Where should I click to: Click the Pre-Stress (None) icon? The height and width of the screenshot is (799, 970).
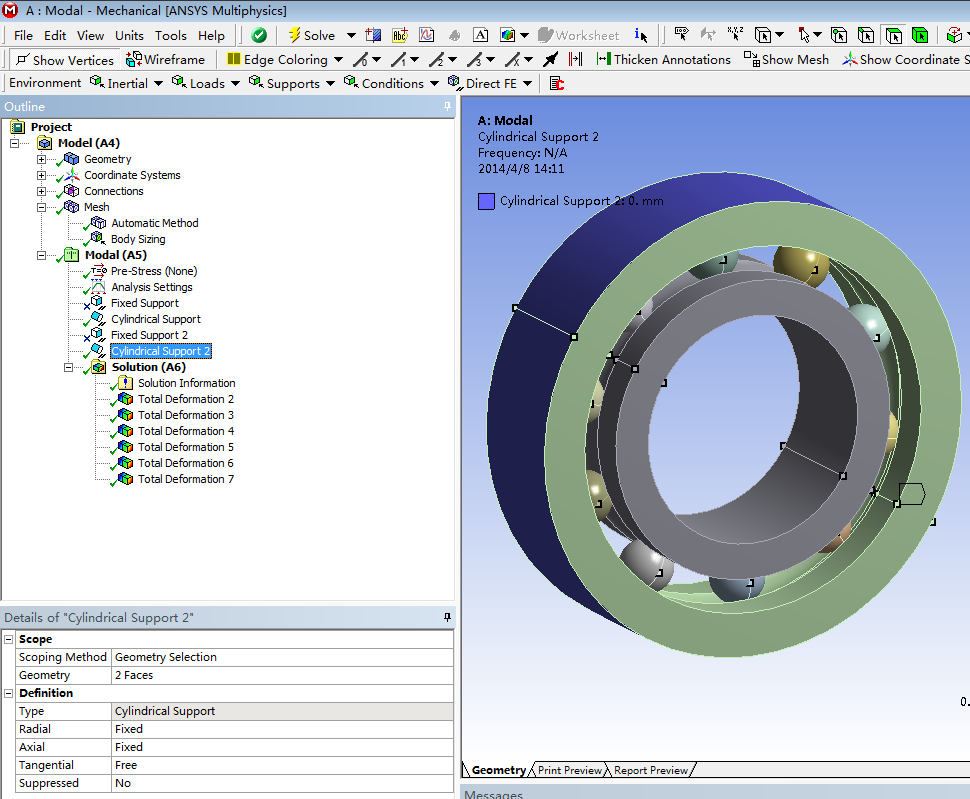[x=98, y=271]
